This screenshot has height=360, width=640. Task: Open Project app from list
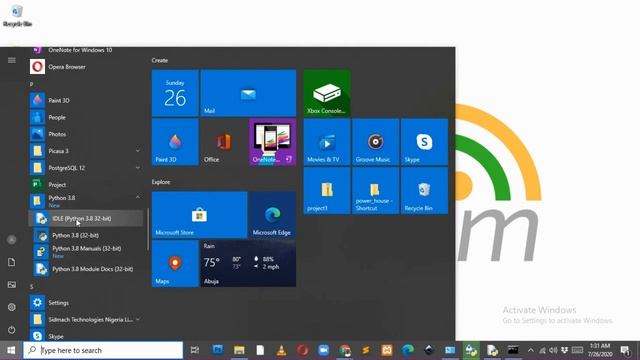pyautogui.click(x=86, y=184)
